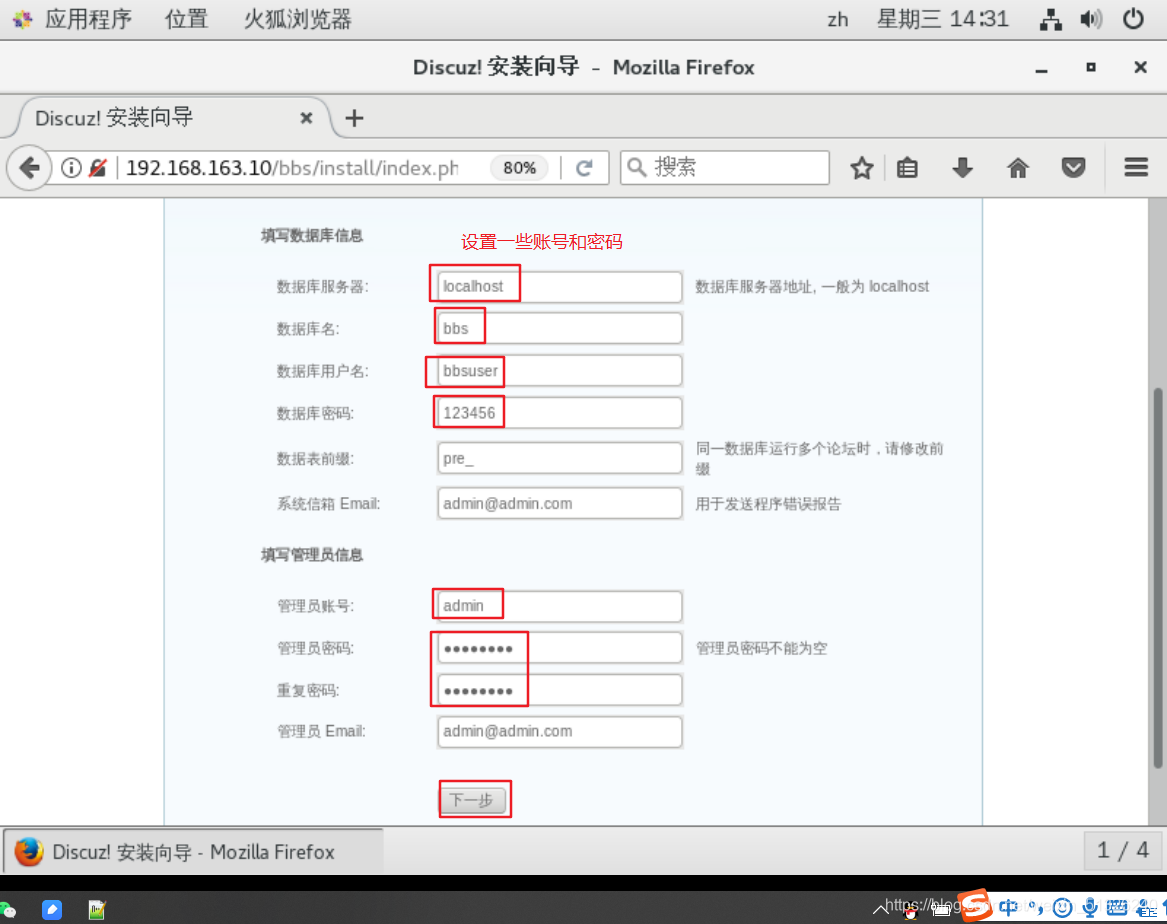This screenshot has width=1167, height=924.
Task: Click the network status icon in top panel
Action: (x=1050, y=19)
